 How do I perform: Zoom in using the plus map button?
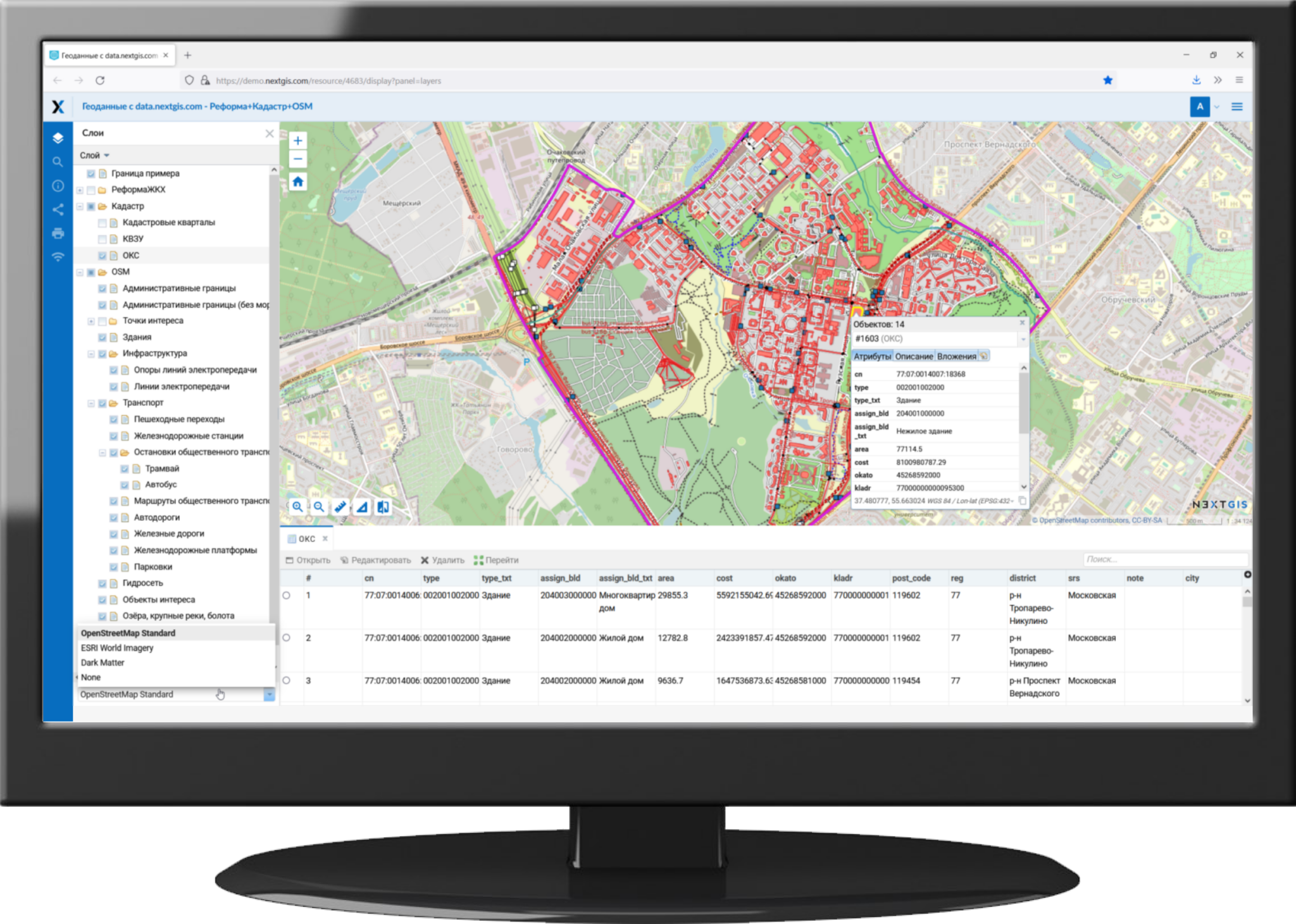[x=297, y=140]
